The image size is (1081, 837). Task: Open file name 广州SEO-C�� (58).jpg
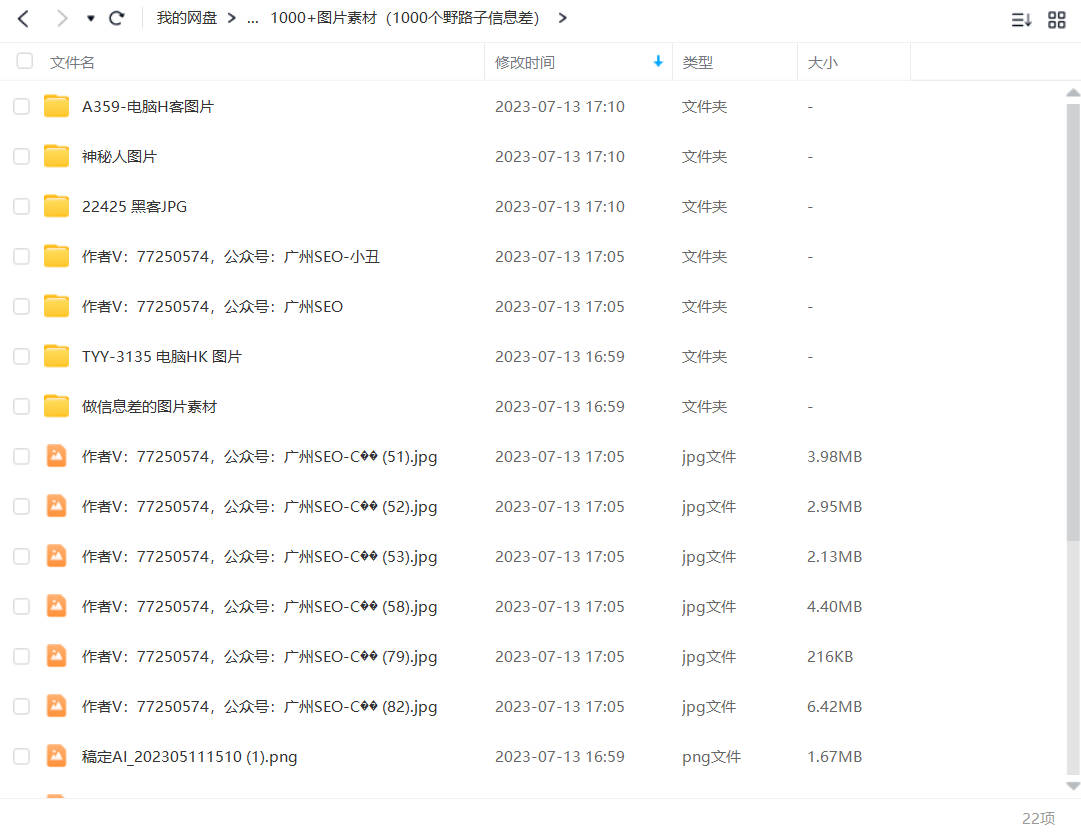pyautogui.click(x=259, y=607)
